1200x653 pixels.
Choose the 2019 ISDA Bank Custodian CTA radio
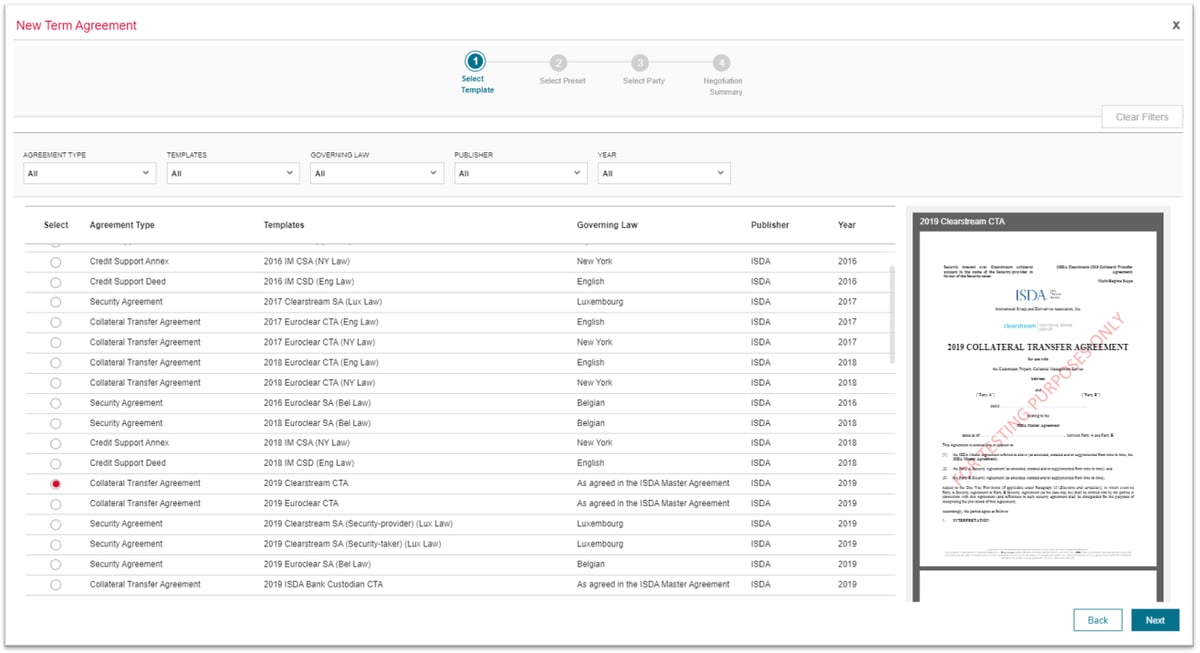pyautogui.click(x=55, y=585)
